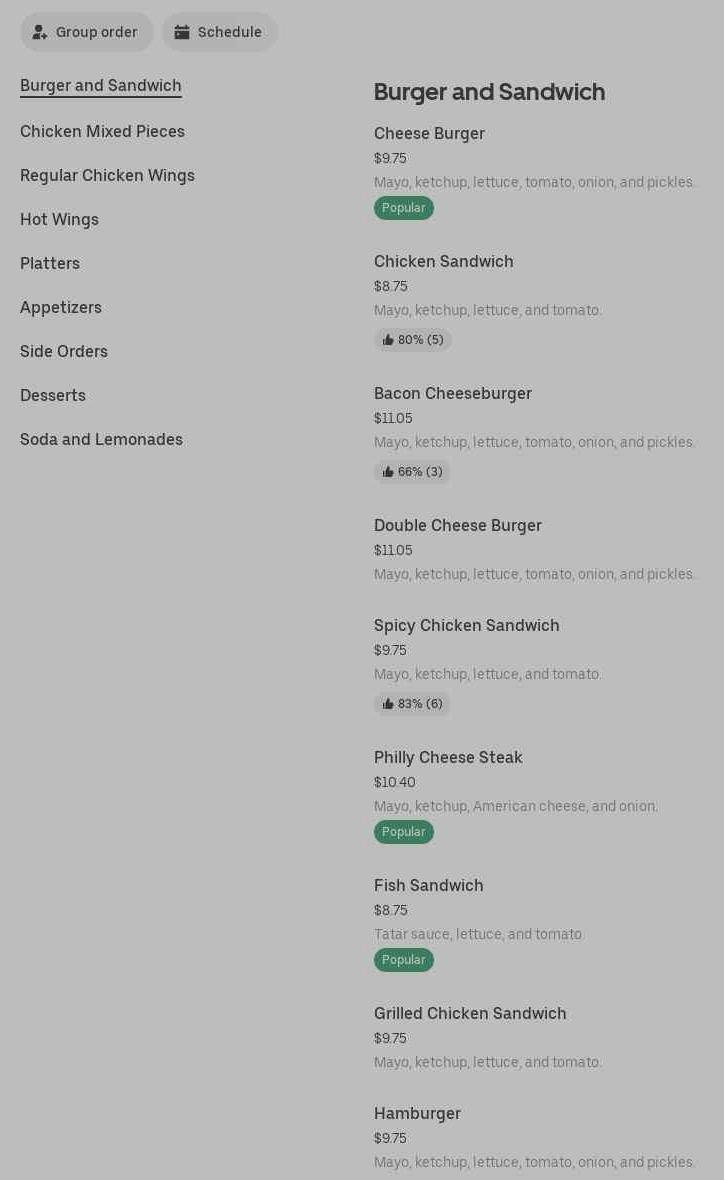Viewport: 724px width, 1180px height.
Task: Click thumbs-up icon on Spicy Chicken Sandwich rating
Action: 388,704
